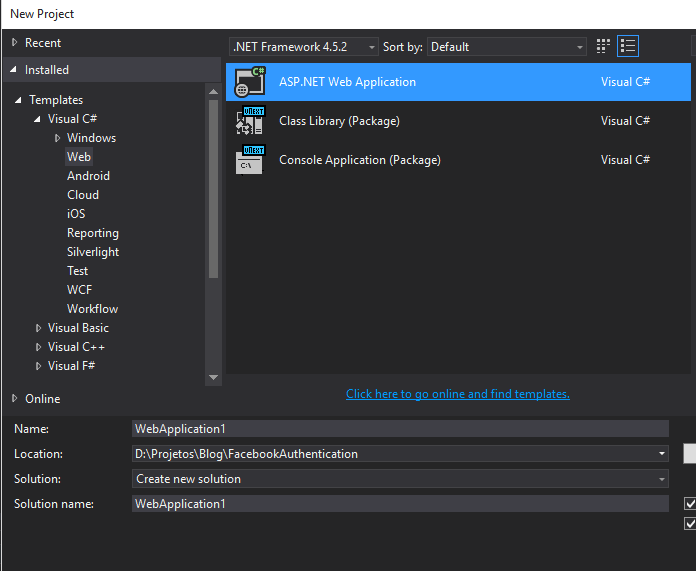Toggle the upper checkbox beside Solution name
Screen dimensions: 696x571
[x=690, y=503]
